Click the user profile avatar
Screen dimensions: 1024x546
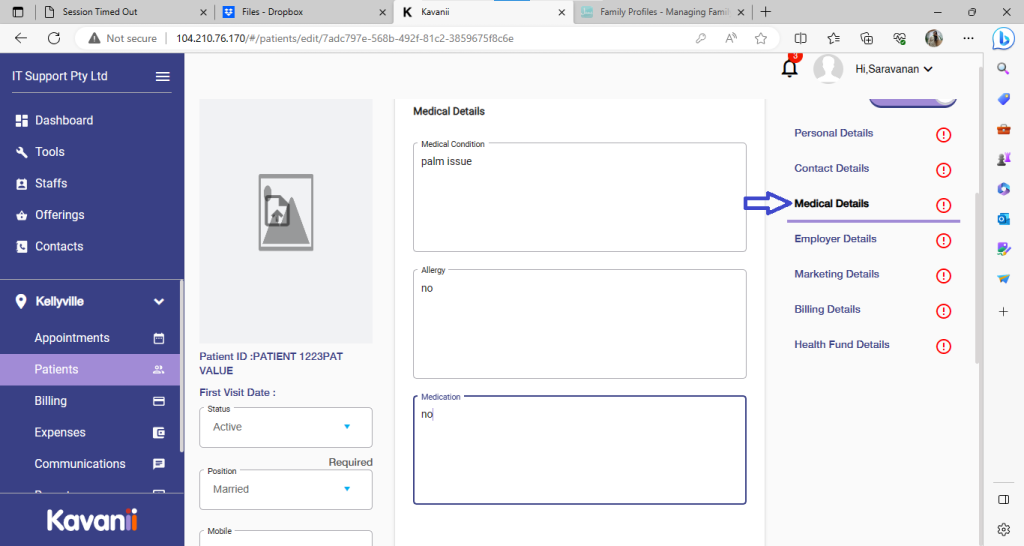pyautogui.click(x=828, y=69)
